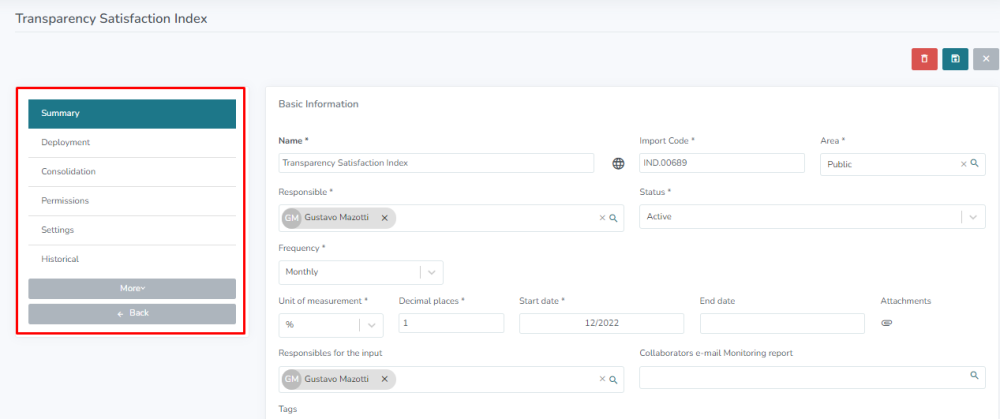Click the gray X cancel icon
This screenshot has width=1000, height=419.
(985, 59)
